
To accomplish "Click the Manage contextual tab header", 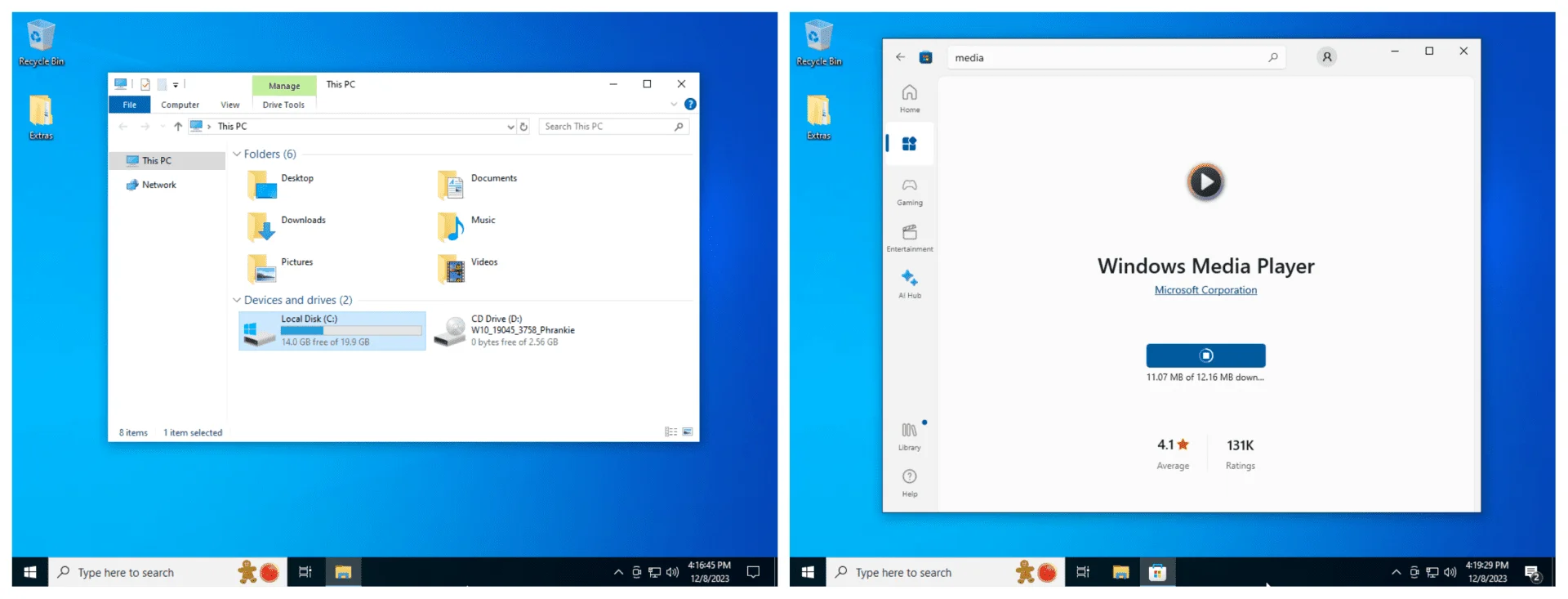I will [284, 86].
